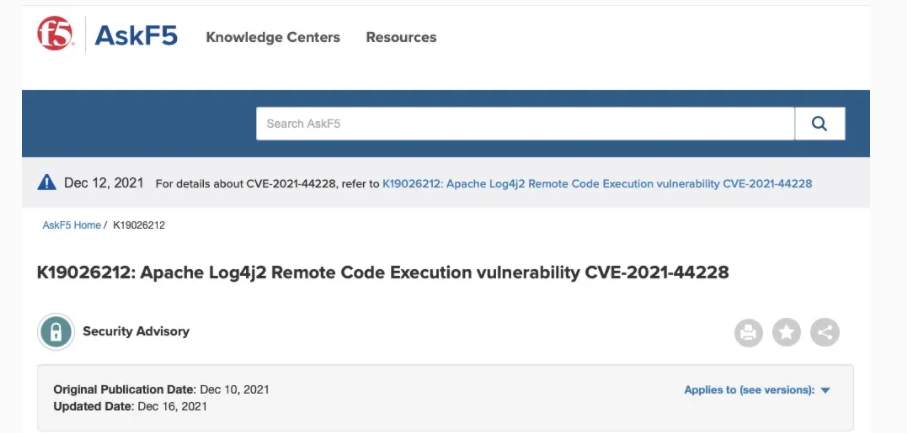This screenshot has width=907, height=433.
Task: Click the warning triangle alert icon
Action: click(x=47, y=183)
